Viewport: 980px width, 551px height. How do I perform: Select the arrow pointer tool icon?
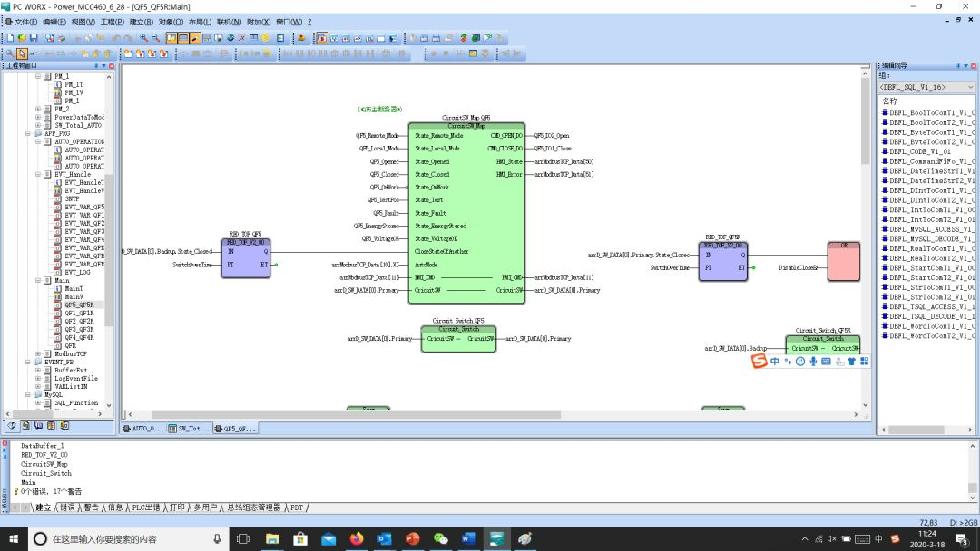click(22, 53)
